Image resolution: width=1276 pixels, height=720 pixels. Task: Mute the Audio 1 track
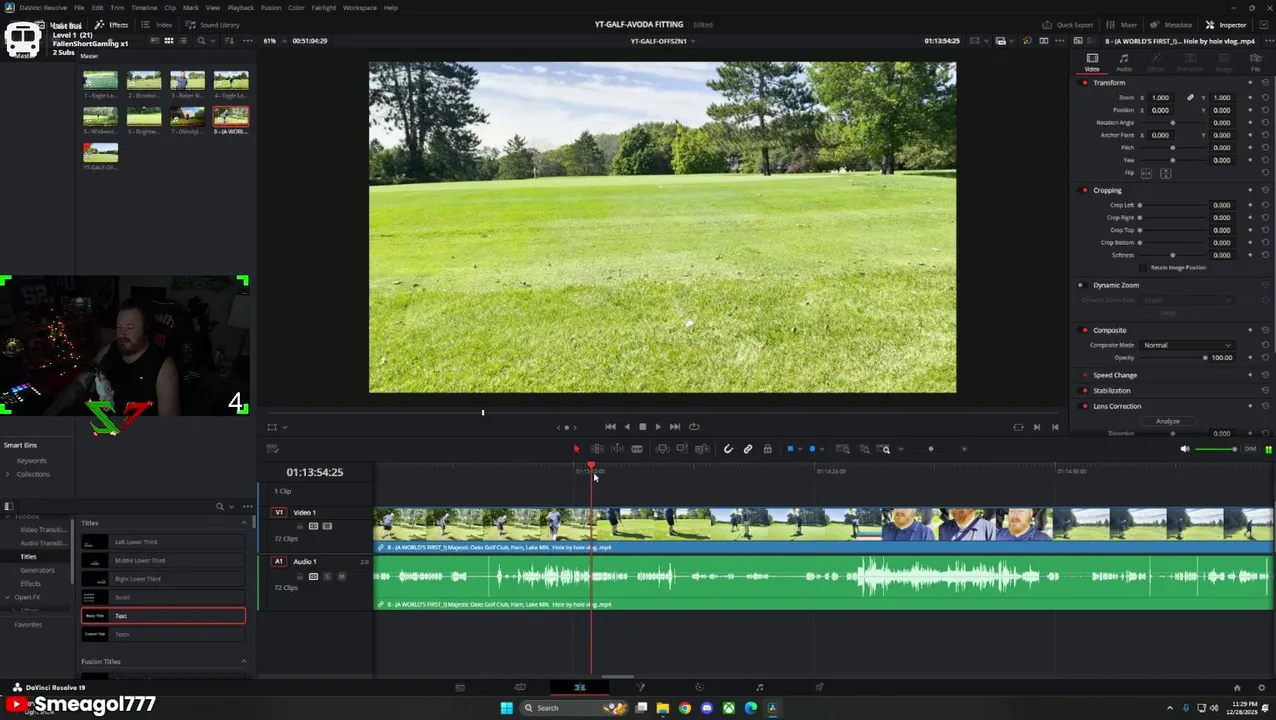pyautogui.click(x=341, y=577)
